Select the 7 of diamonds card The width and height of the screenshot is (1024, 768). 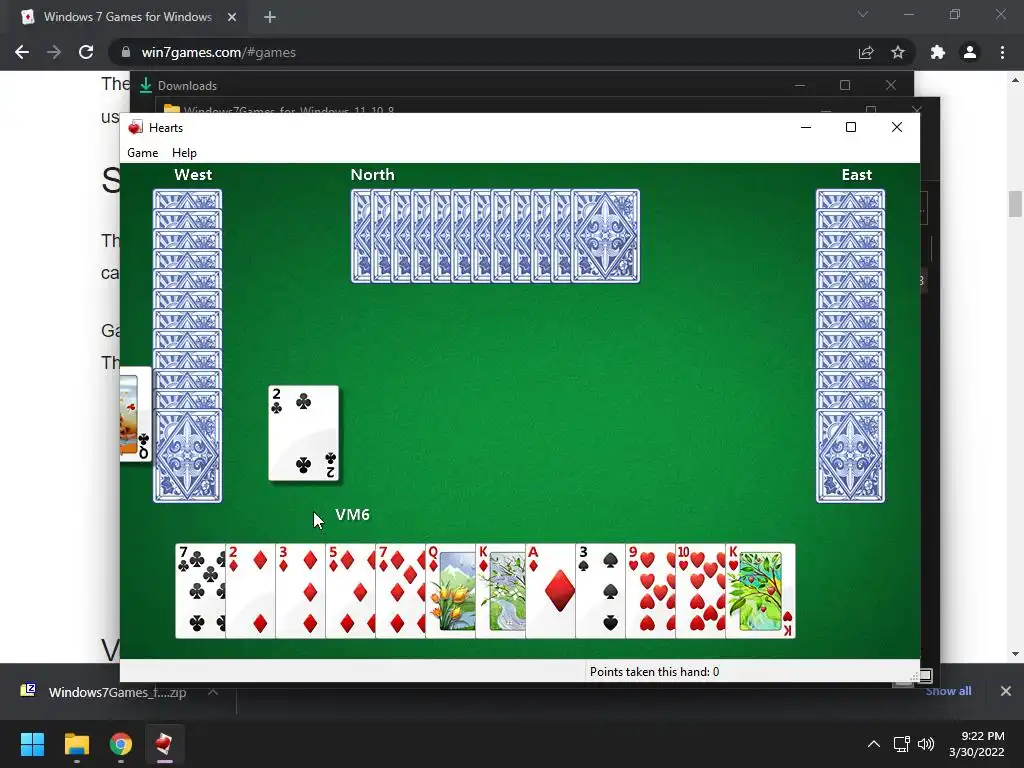pos(400,591)
